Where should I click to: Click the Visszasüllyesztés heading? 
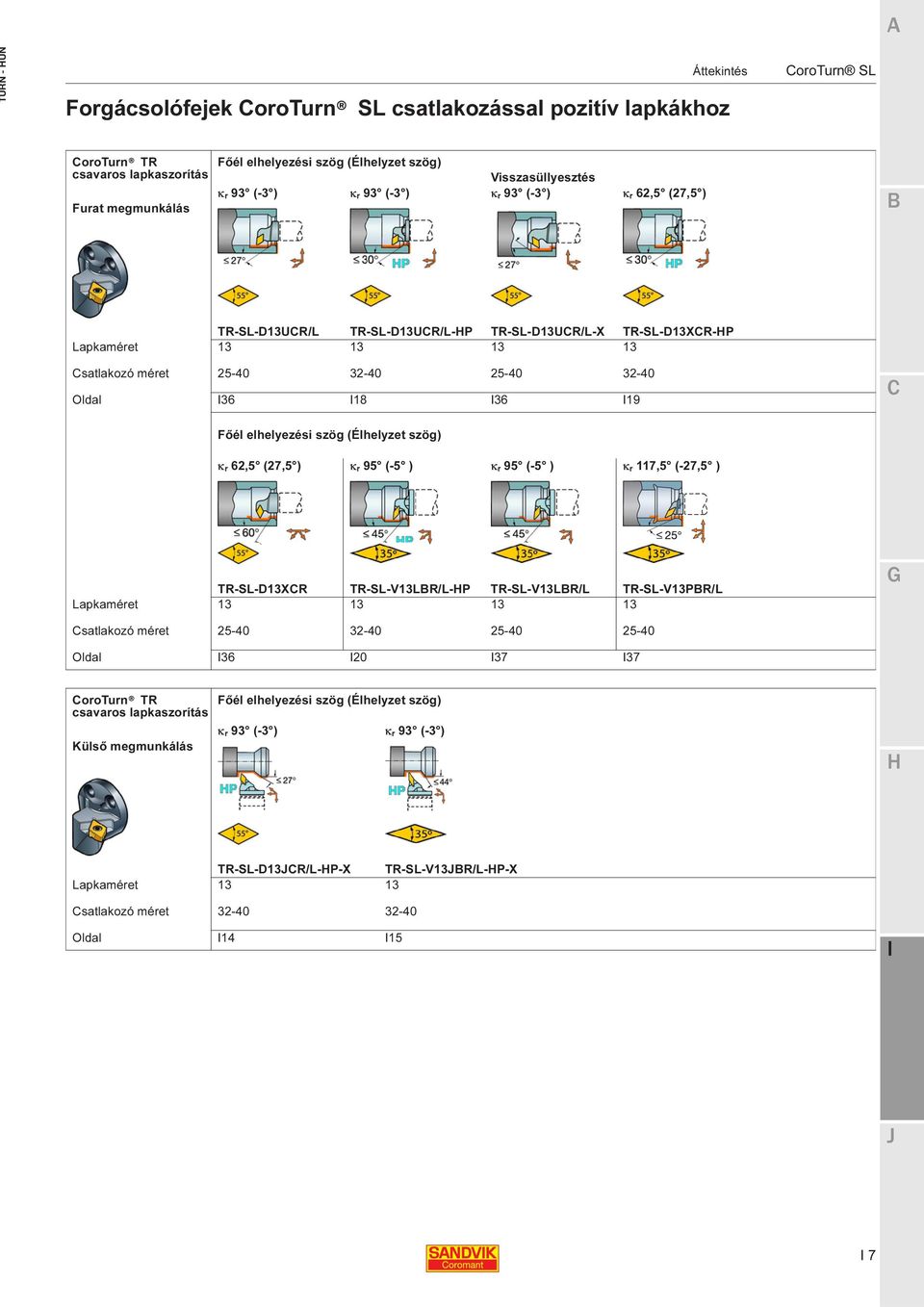543,177
